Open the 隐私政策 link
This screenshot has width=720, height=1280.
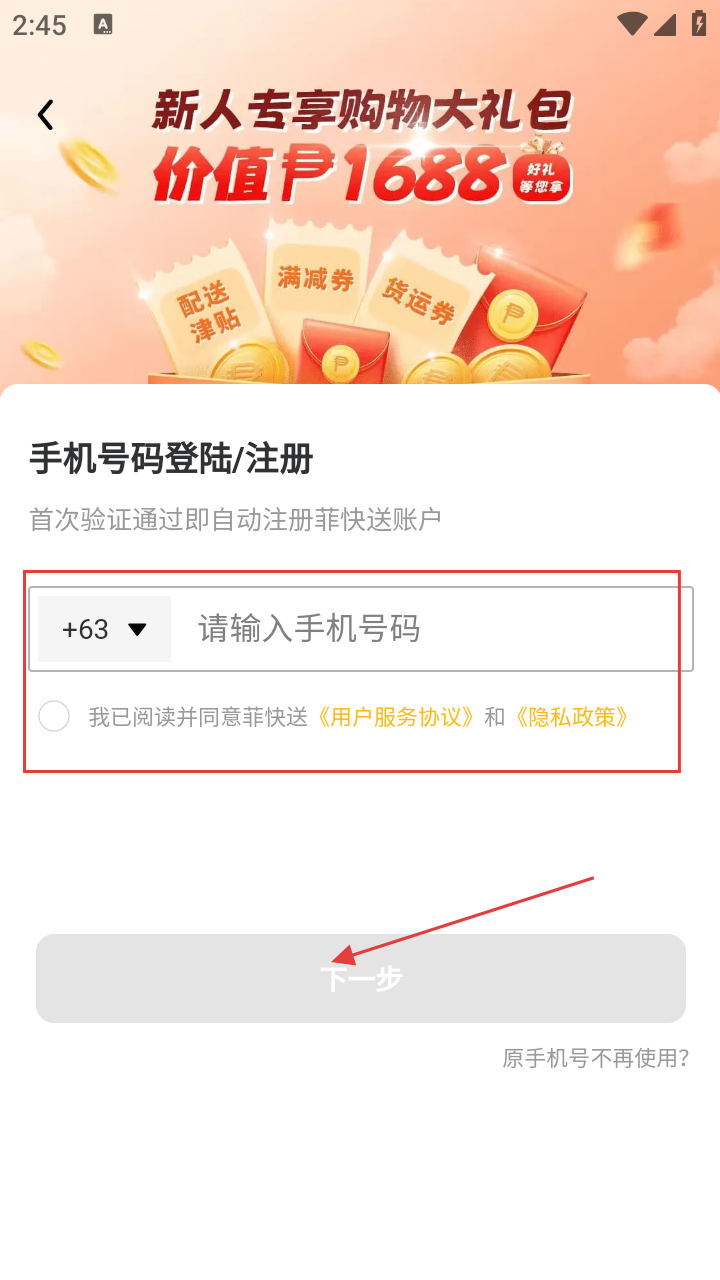click(571, 717)
